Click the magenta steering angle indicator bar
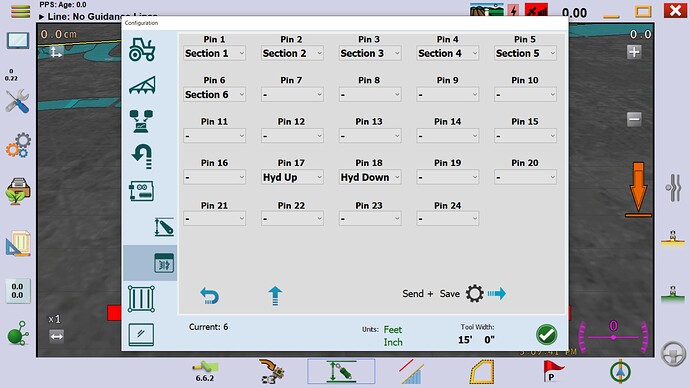 click(x=613, y=337)
